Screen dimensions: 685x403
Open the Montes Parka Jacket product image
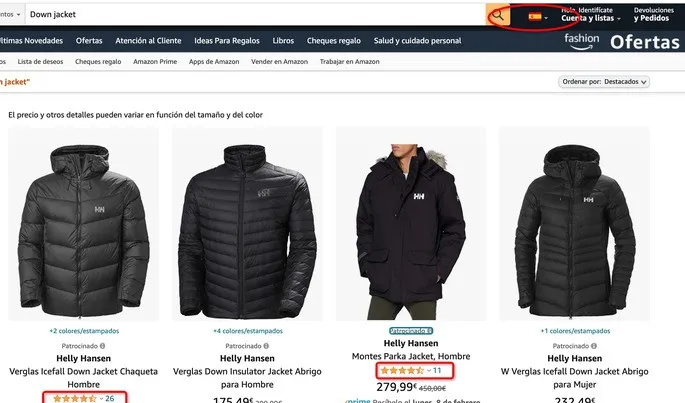[411, 224]
